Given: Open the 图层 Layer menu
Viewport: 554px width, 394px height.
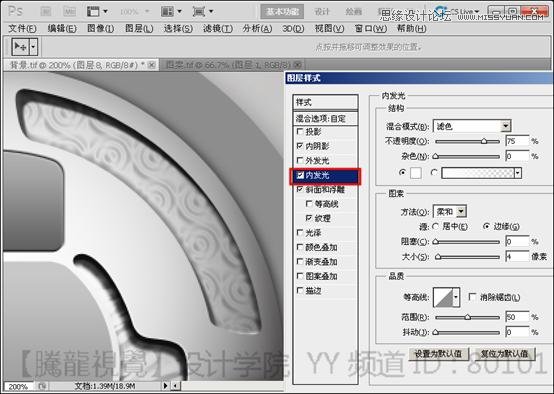Looking at the screenshot, I should coord(139,29).
